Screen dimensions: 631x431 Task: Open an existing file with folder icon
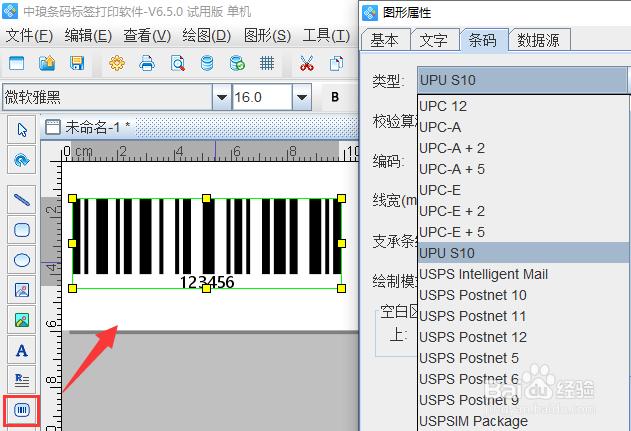coord(47,63)
